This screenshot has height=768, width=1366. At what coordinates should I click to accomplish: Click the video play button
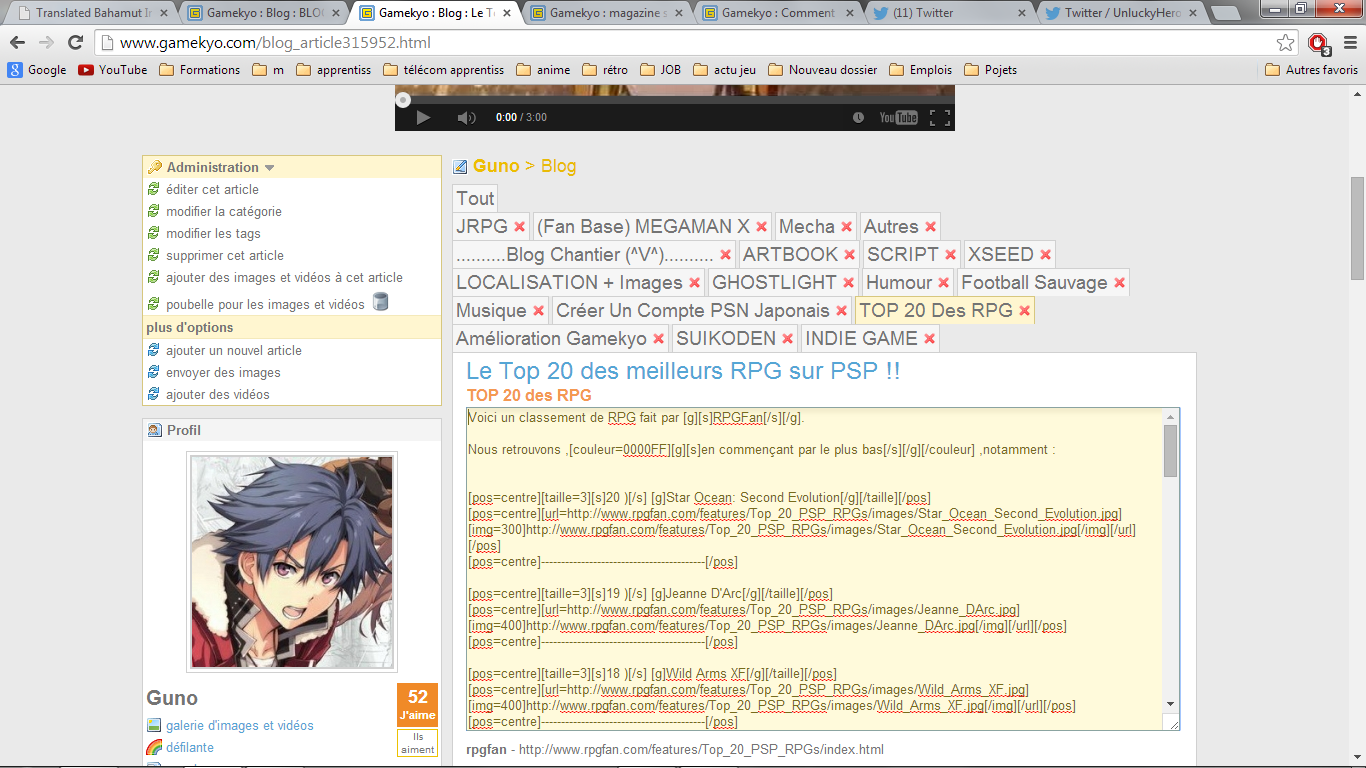[x=423, y=118]
